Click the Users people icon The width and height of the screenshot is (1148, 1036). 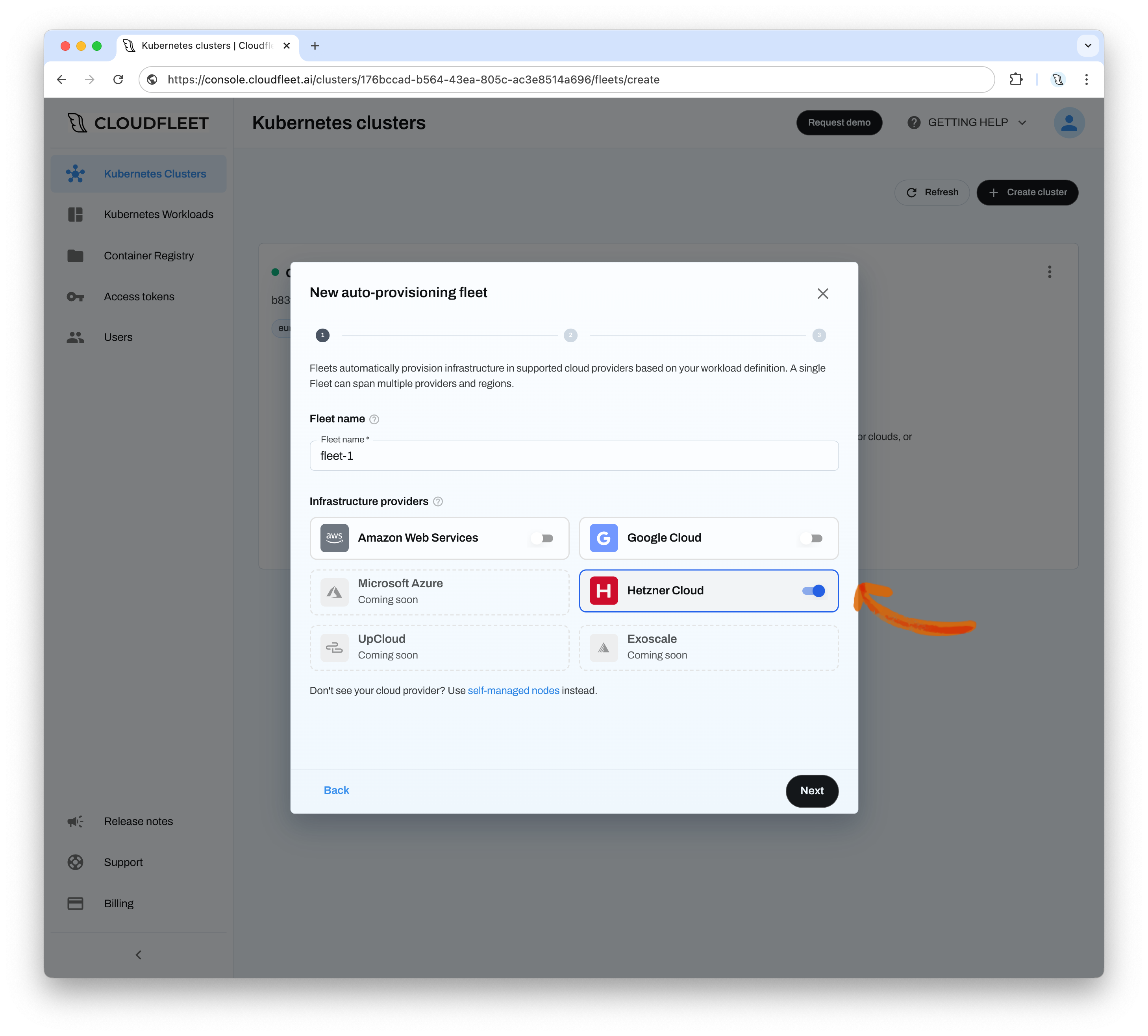pos(75,337)
